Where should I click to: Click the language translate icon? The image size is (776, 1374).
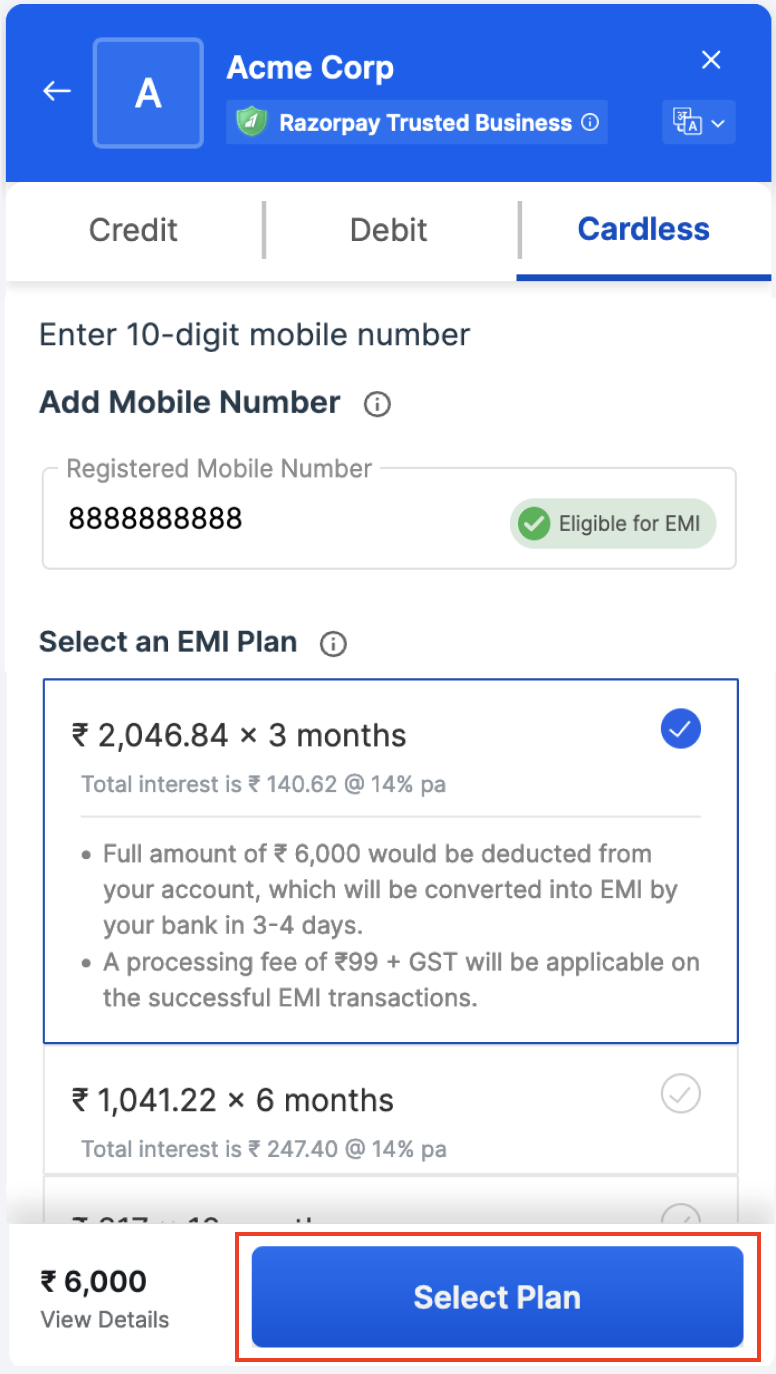click(688, 123)
